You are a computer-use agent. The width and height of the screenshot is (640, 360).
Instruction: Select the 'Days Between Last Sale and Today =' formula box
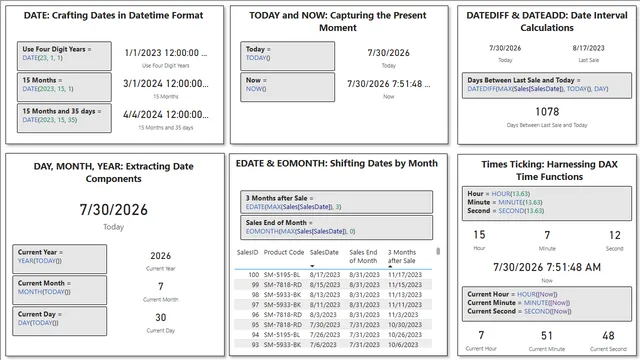pyautogui.click(x=547, y=85)
